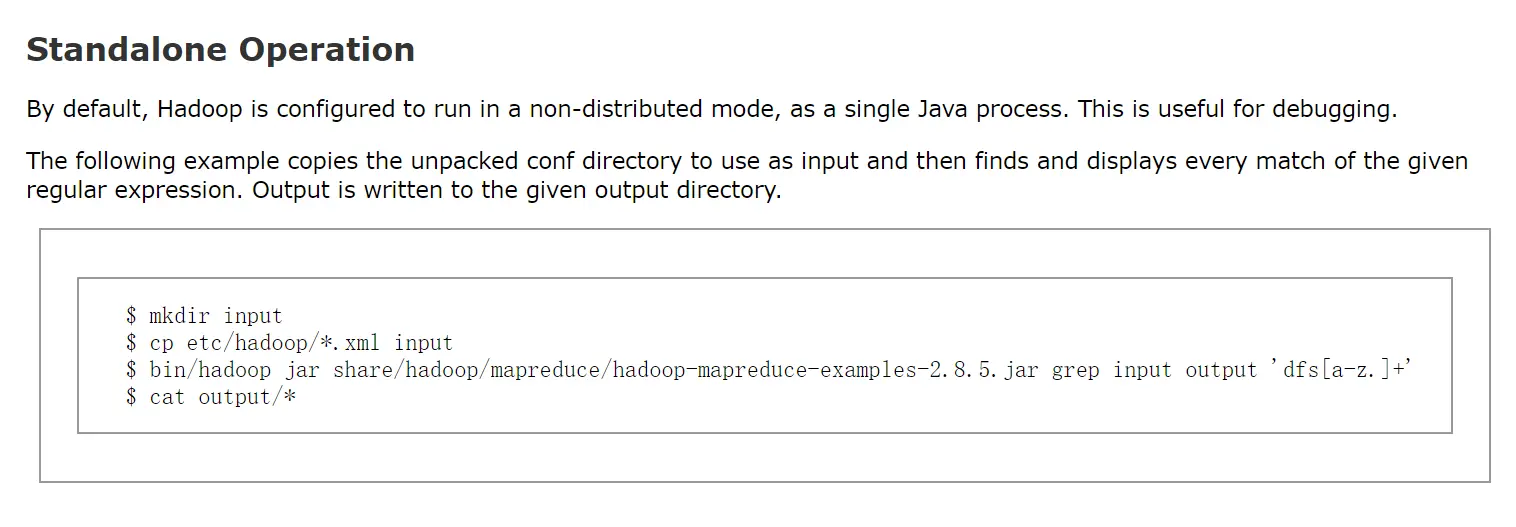Screen dimensions: 1516x527
Task: Click the "$ cat output/*" command line
Action: point(212,397)
